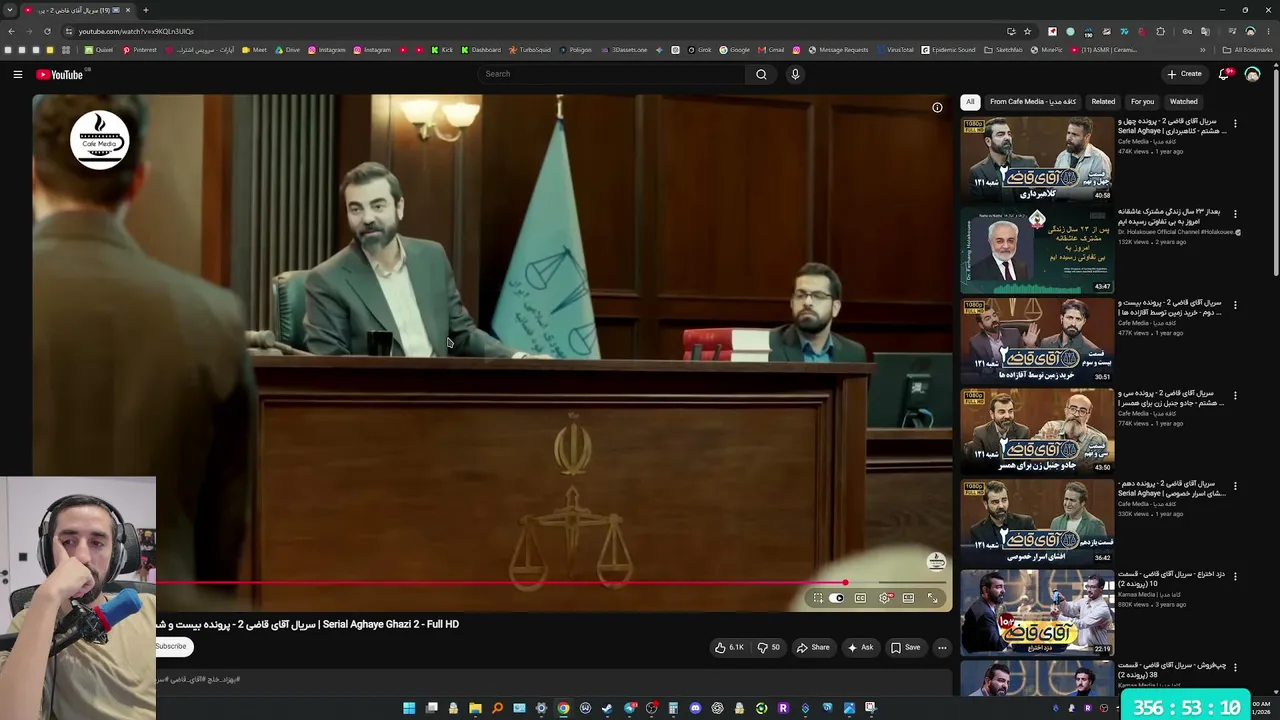Open the 36:42 suggested video thumbnail
The width and height of the screenshot is (1280, 720).
[x=1037, y=521]
